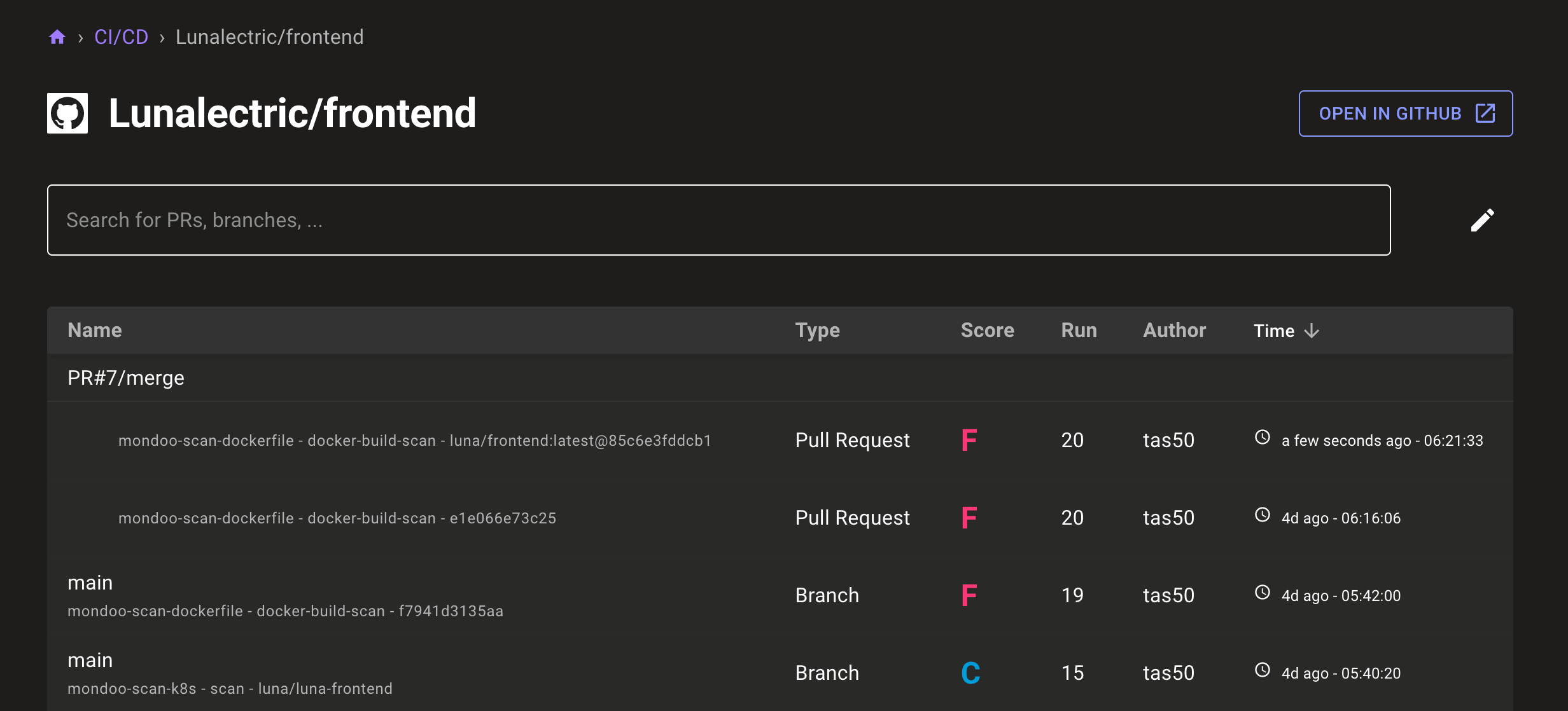Open the scan e1e066e73c25 row
This screenshot has height=711, width=1568.
pos(337,518)
